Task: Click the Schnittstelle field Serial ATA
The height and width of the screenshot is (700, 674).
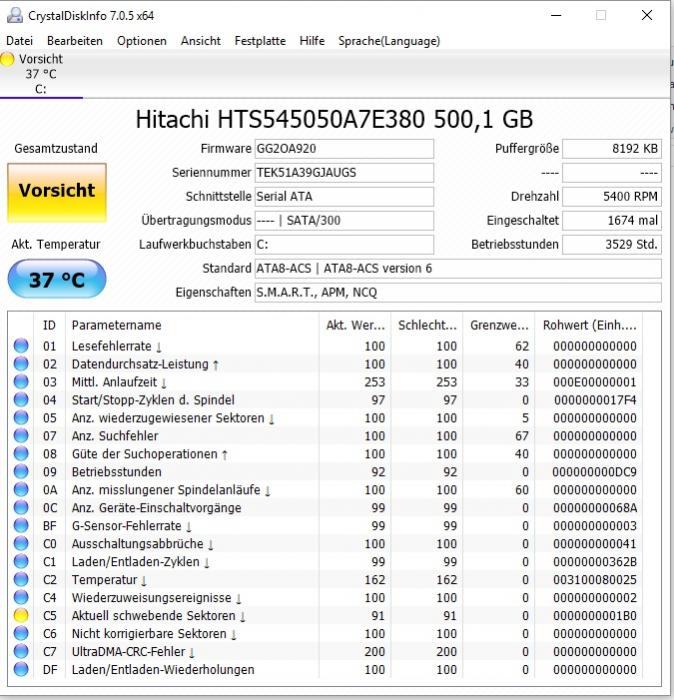Action: (x=344, y=196)
